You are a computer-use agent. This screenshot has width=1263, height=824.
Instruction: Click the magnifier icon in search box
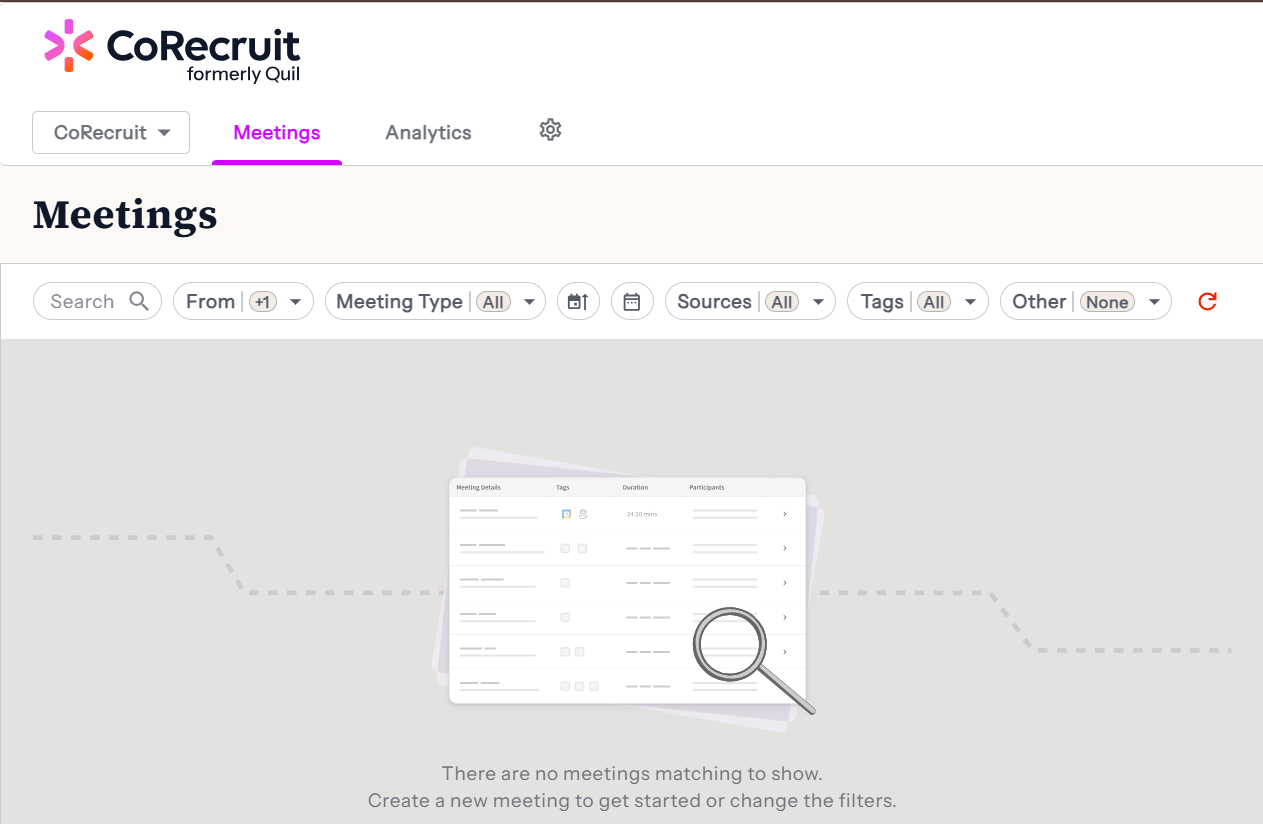click(139, 301)
